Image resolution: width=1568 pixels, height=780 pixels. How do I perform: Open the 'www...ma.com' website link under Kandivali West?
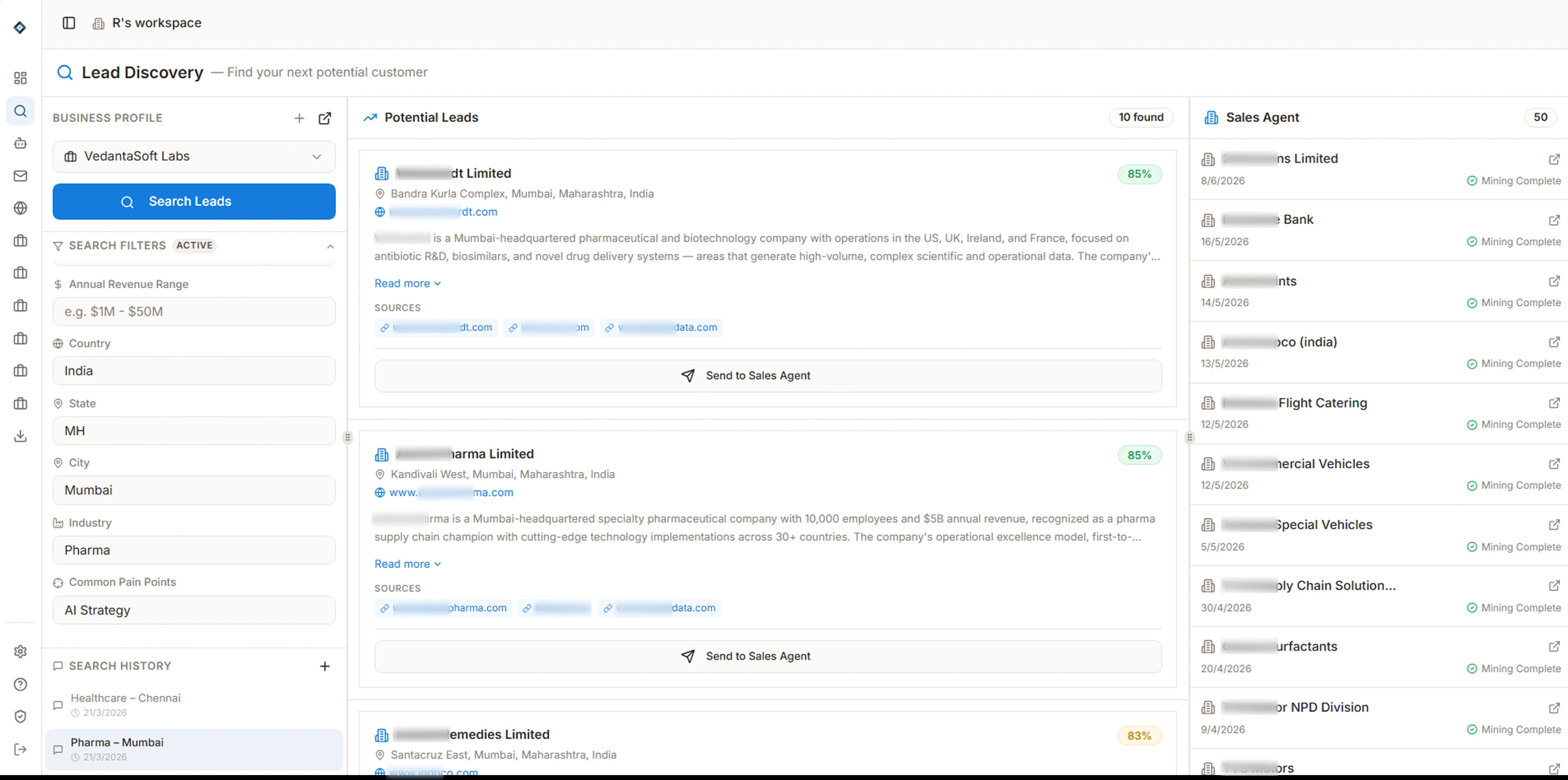tap(451, 492)
